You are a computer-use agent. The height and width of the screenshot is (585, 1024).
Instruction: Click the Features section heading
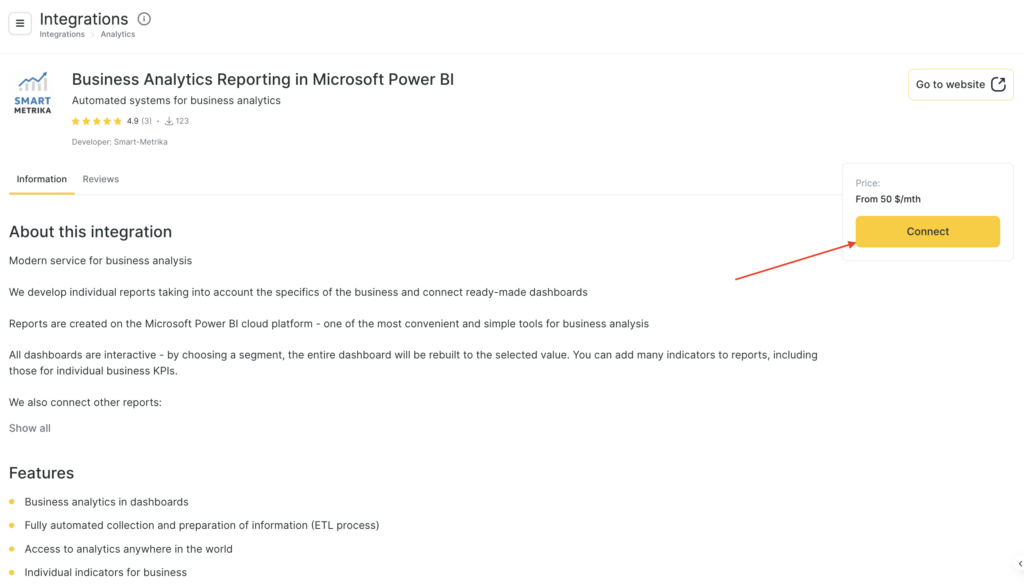pyautogui.click(x=42, y=473)
